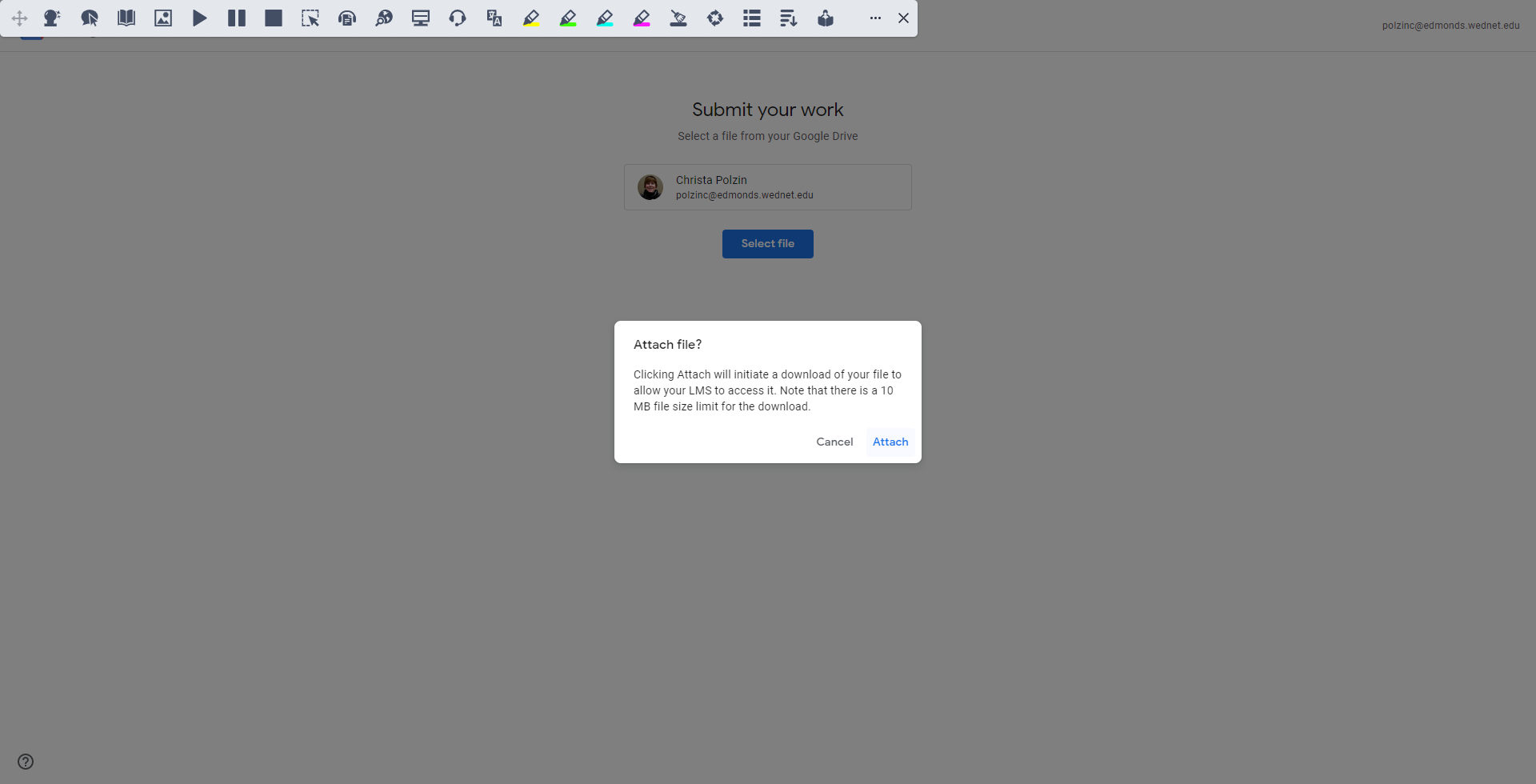Open the Audio Maker tool
This screenshot has height=784, width=1536.
347,18
